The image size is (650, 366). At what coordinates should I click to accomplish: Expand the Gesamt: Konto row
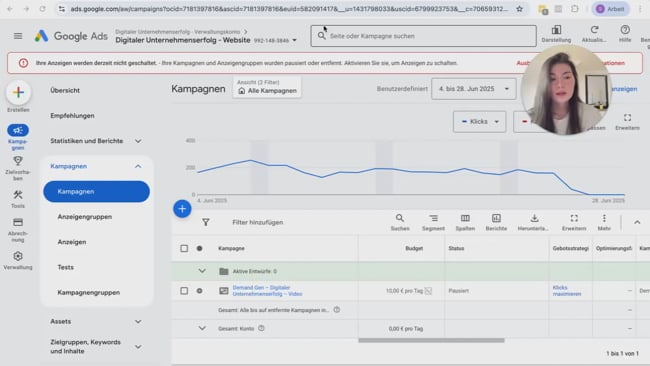tap(202, 328)
